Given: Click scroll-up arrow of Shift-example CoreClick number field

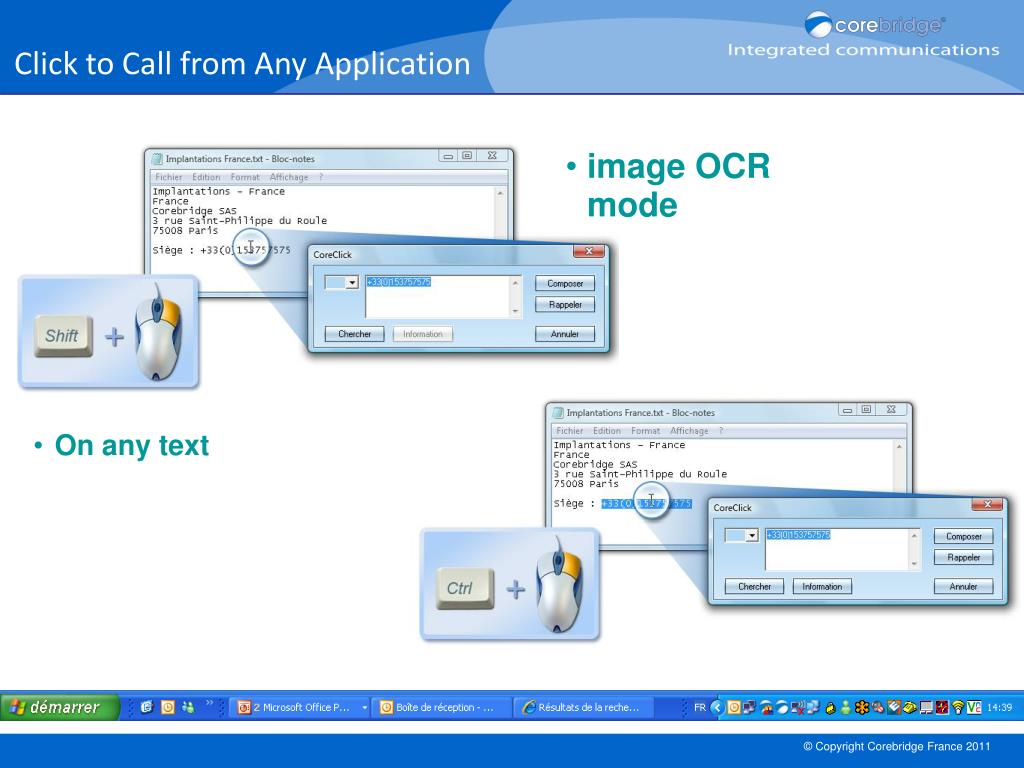Looking at the screenshot, I should pyautogui.click(x=515, y=281).
